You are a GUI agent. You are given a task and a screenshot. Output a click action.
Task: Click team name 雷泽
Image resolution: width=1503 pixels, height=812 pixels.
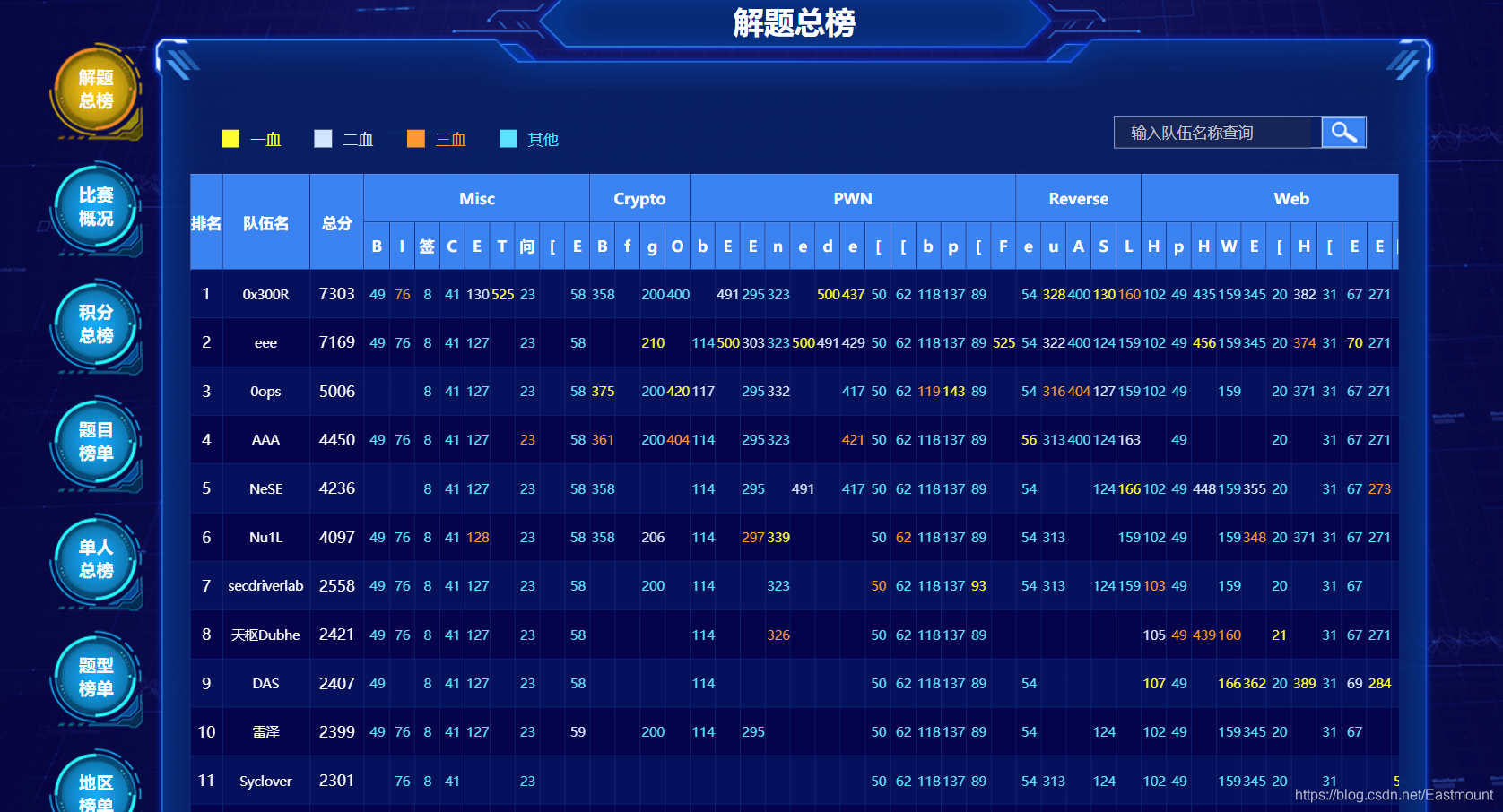[266, 732]
